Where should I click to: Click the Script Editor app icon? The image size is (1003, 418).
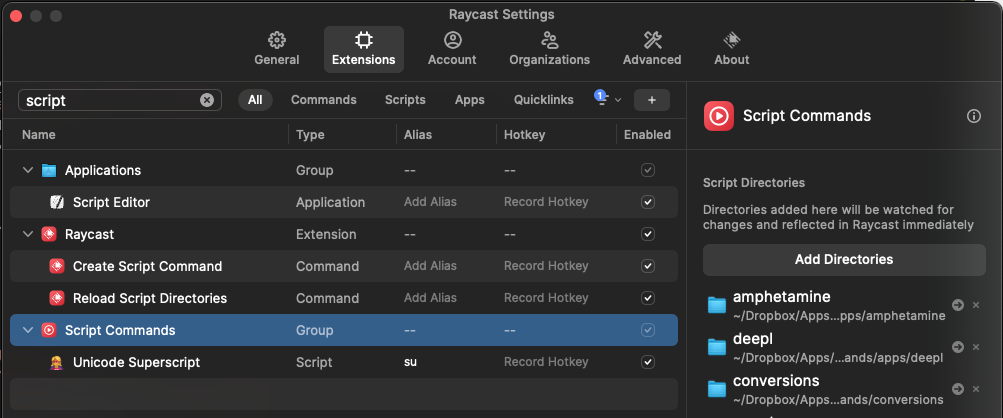tap(57, 202)
